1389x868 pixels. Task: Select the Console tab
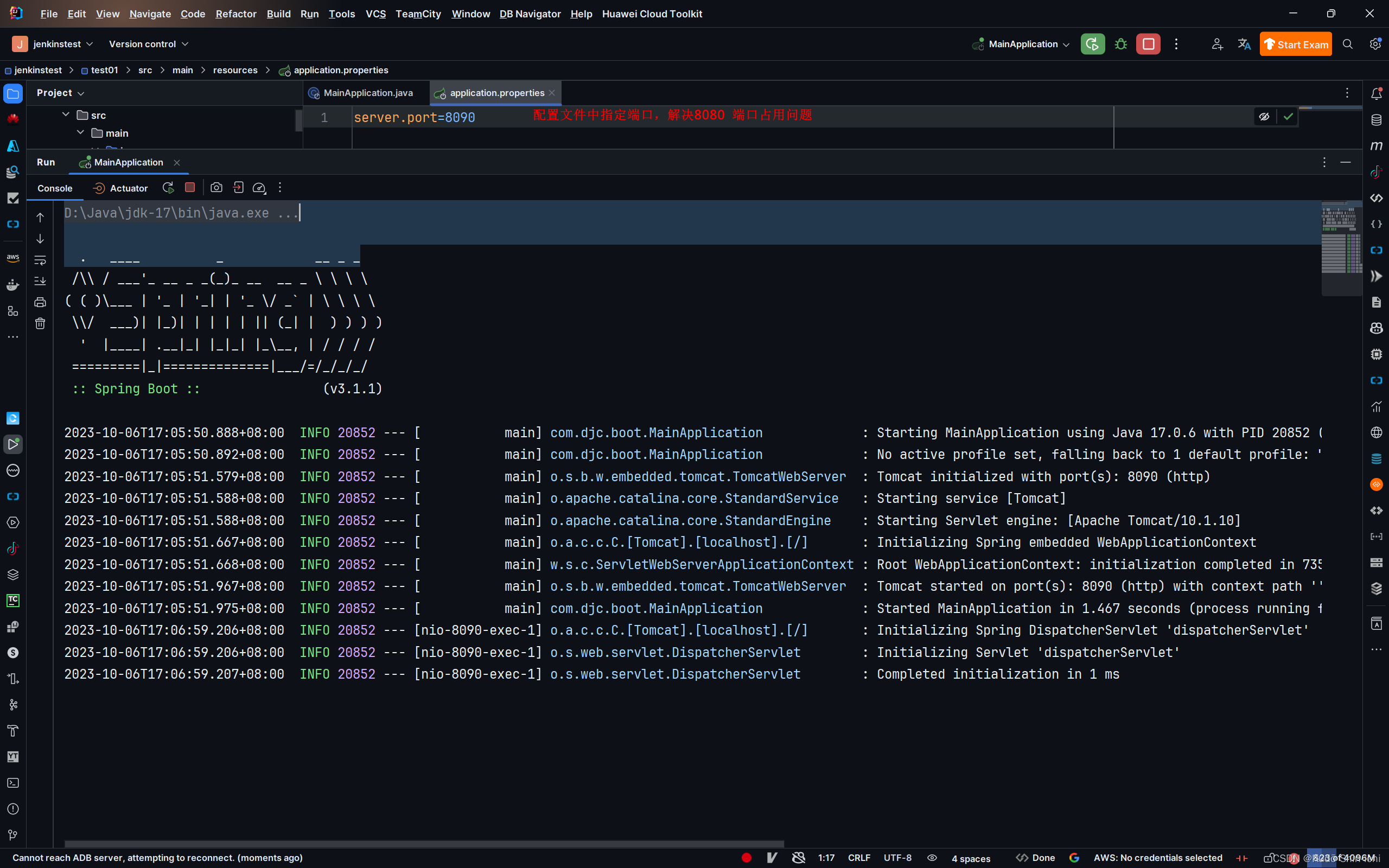[55, 188]
